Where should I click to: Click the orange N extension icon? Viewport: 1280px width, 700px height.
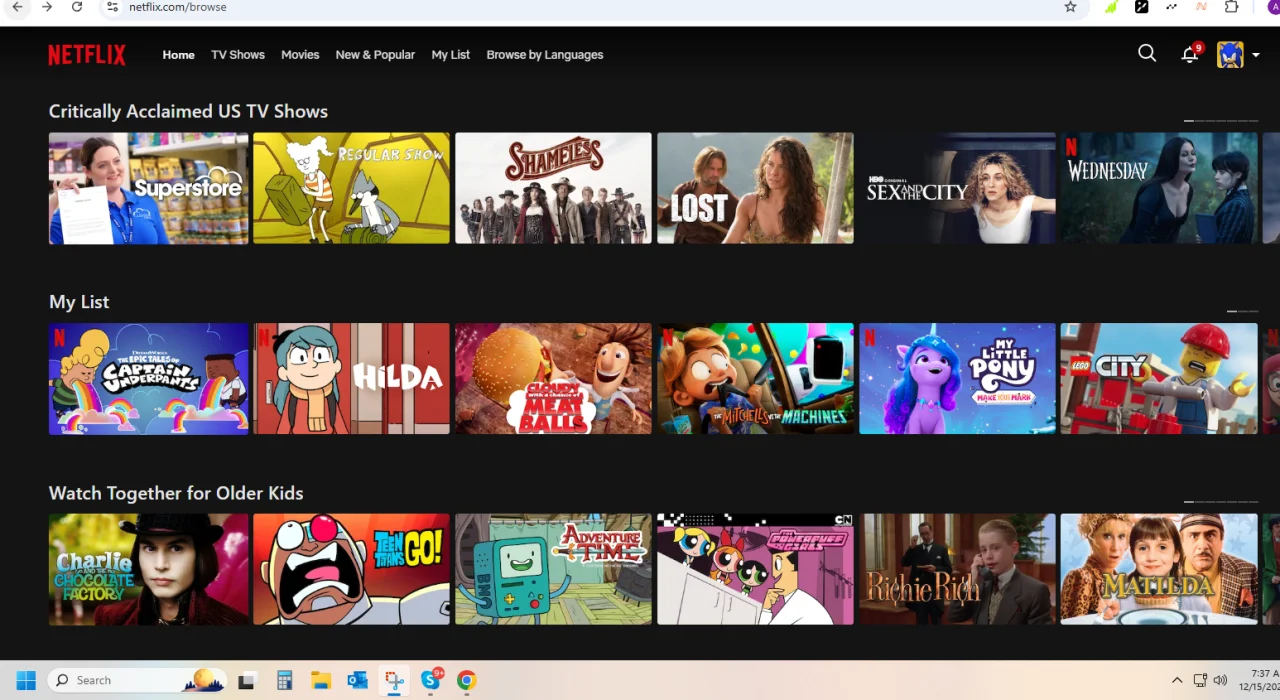click(x=1202, y=7)
